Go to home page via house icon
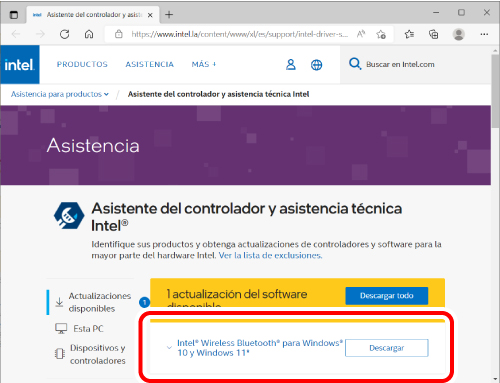 [x=89, y=34]
